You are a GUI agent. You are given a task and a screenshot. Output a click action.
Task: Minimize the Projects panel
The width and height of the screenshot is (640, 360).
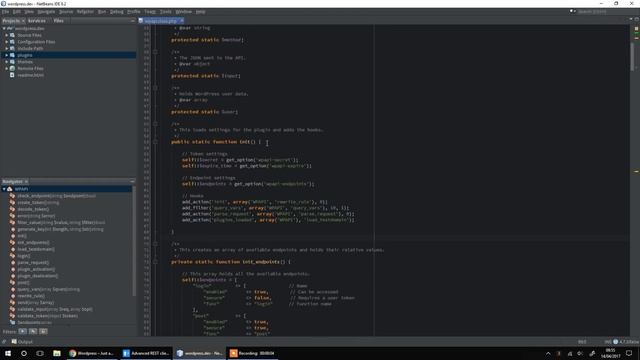coord(132,20)
